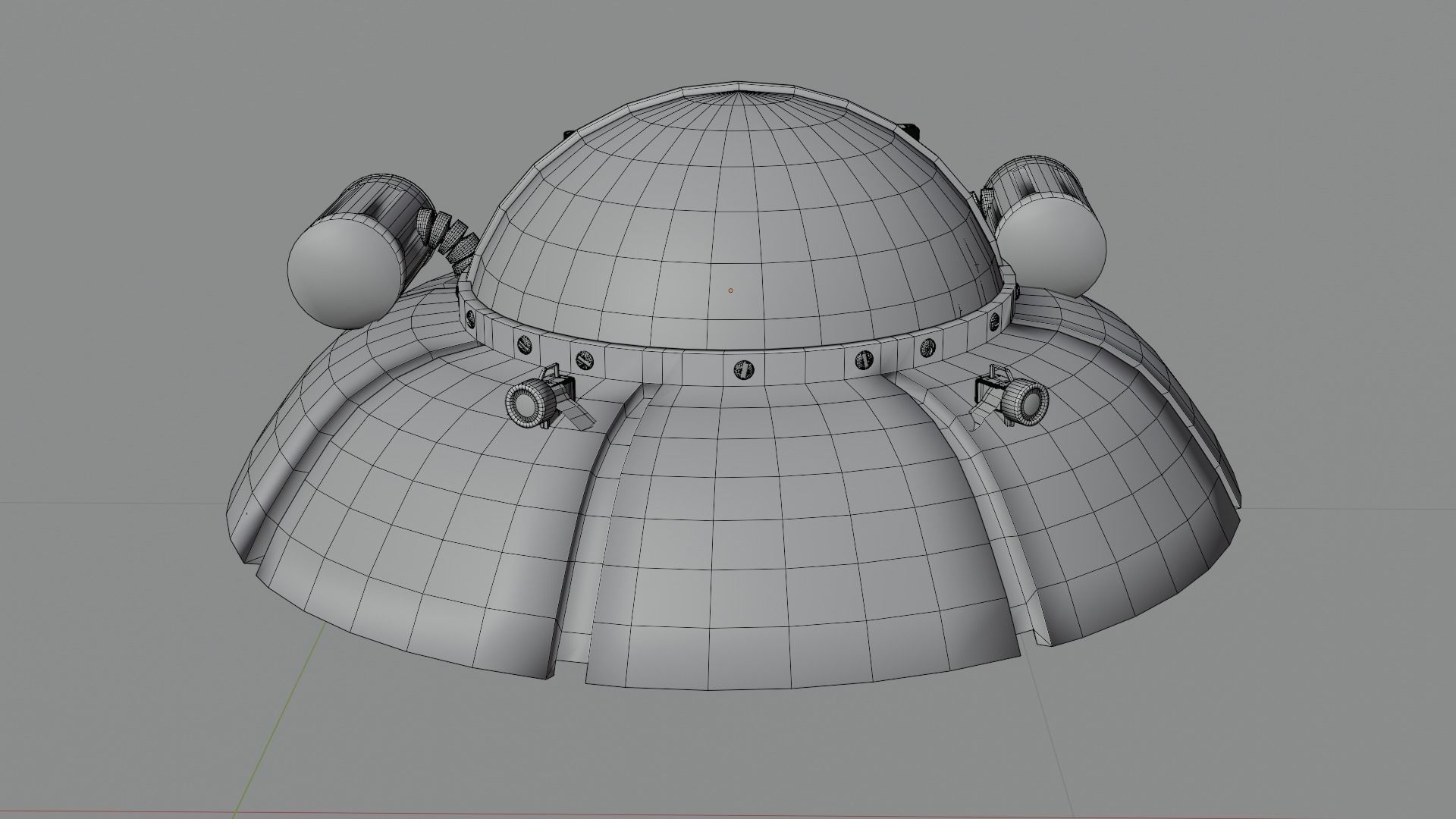The width and height of the screenshot is (1456, 819).
Task: Click the orange origin dot on the dome
Action: coord(730,290)
